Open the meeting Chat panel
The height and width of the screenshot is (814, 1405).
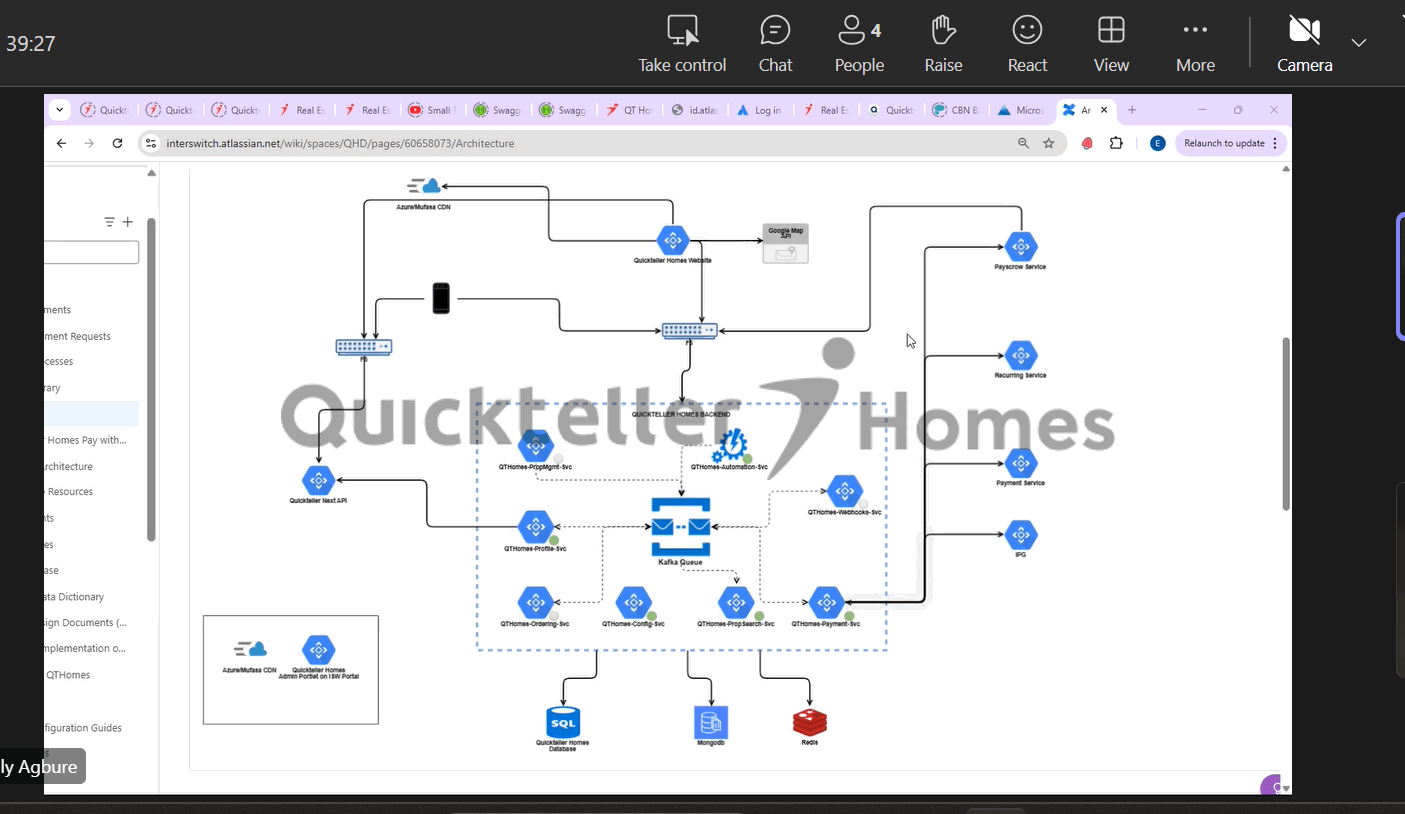coord(775,44)
